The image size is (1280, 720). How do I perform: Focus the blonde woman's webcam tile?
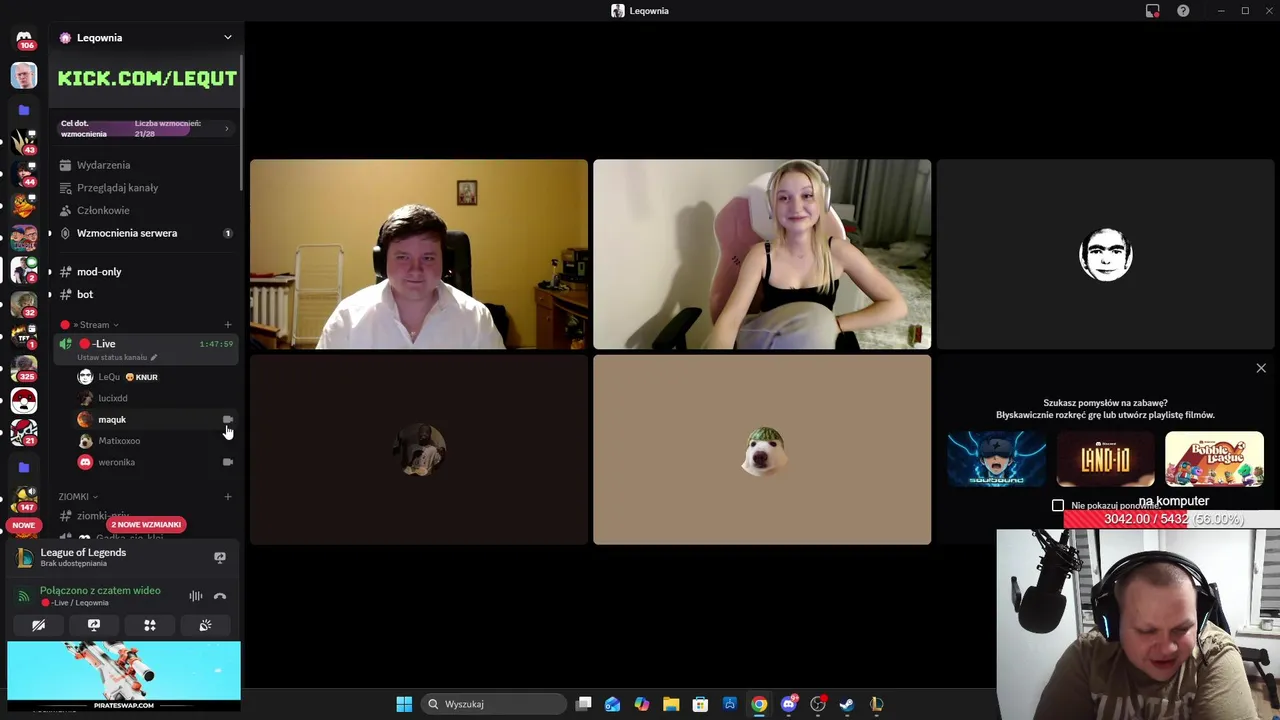coord(762,255)
